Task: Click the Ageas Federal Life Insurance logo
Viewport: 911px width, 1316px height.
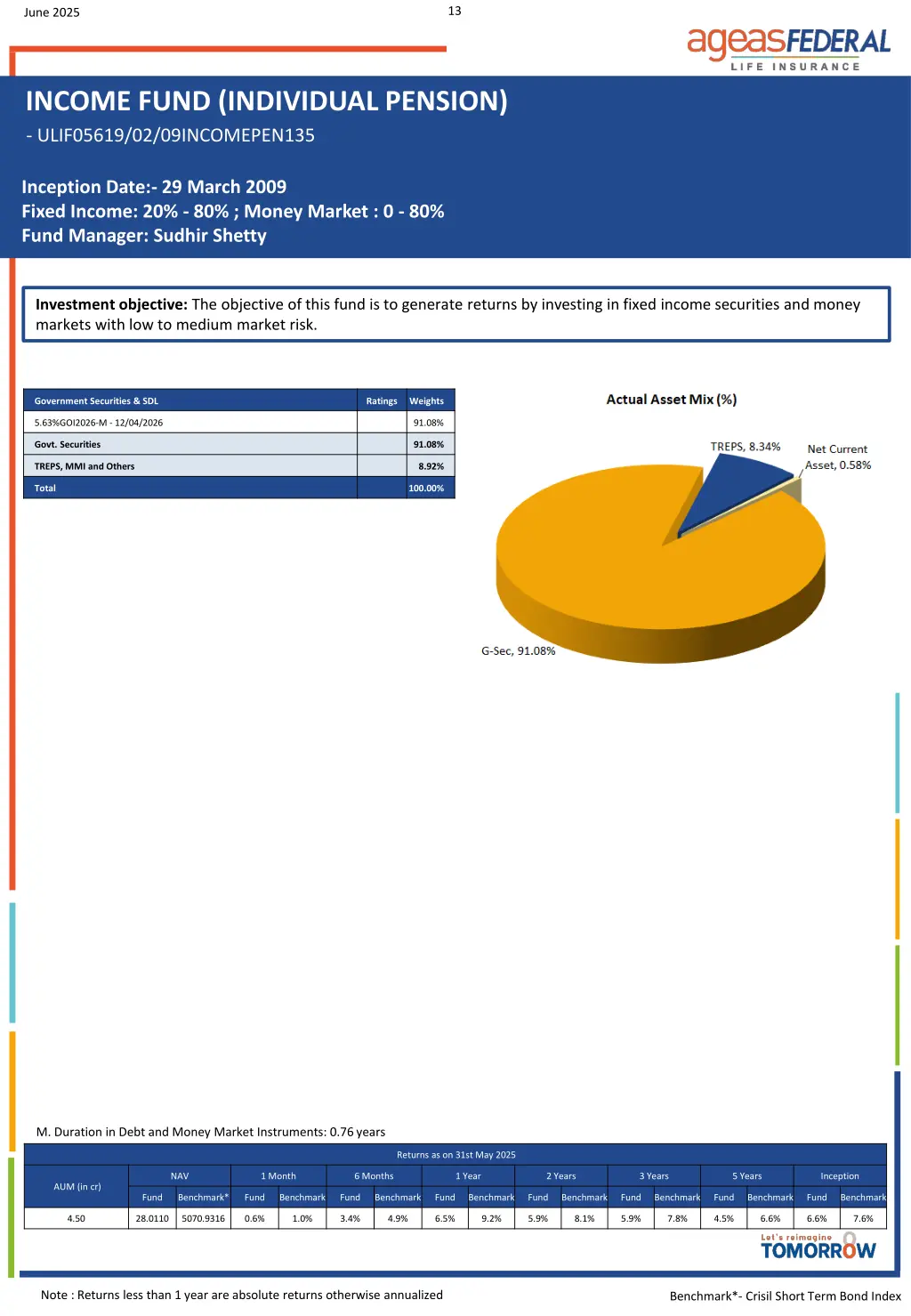Action: pos(788,49)
